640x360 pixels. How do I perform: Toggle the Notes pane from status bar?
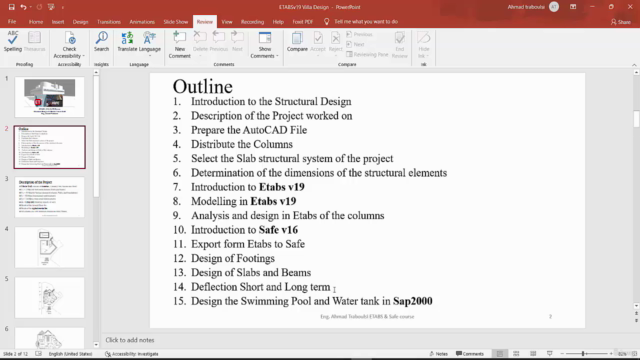pos(438,354)
